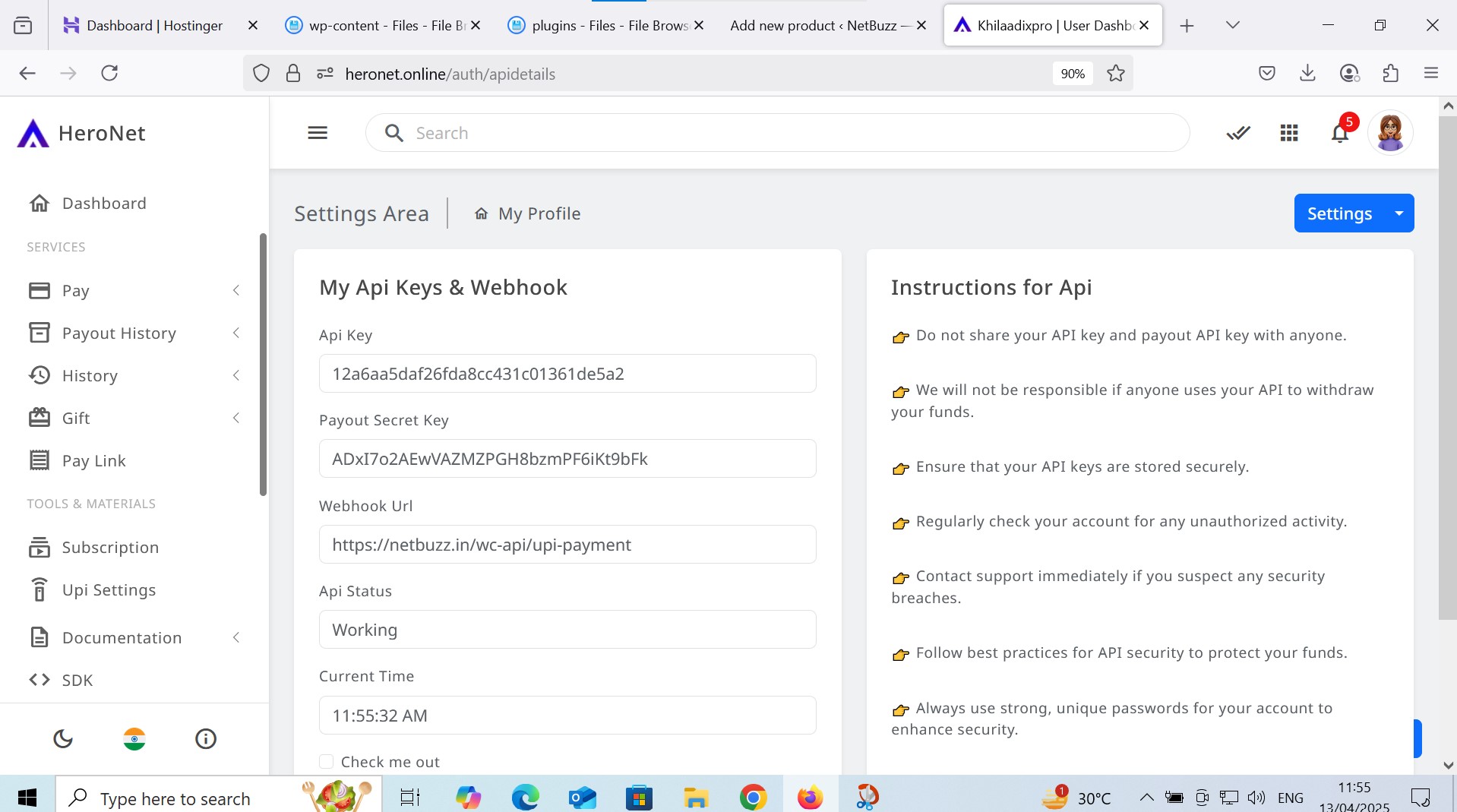Toggle dark mode moon icon
The width and height of the screenshot is (1457, 812).
click(x=63, y=738)
